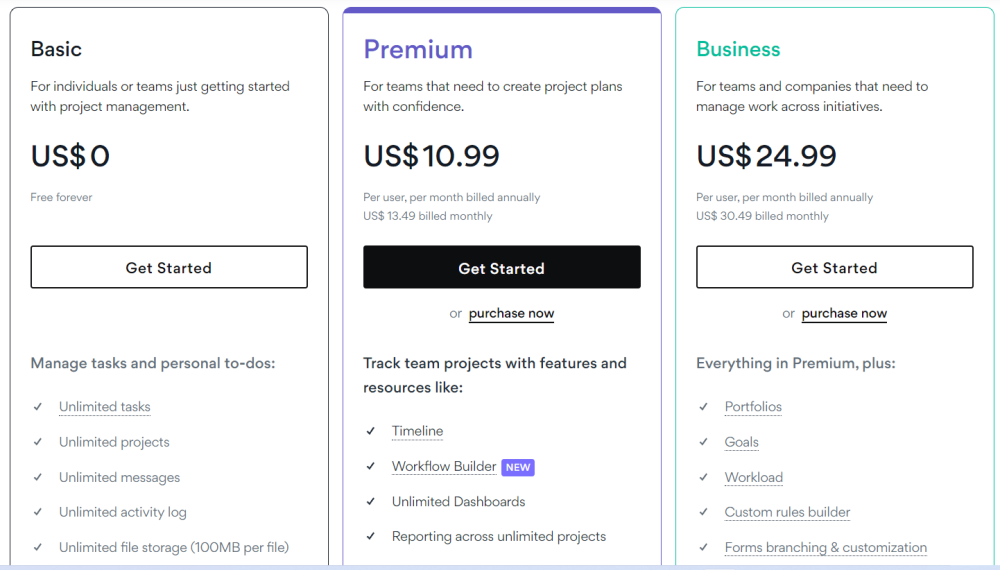
Task: Click the Business plan purchase now link
Action: click(844, 313)
